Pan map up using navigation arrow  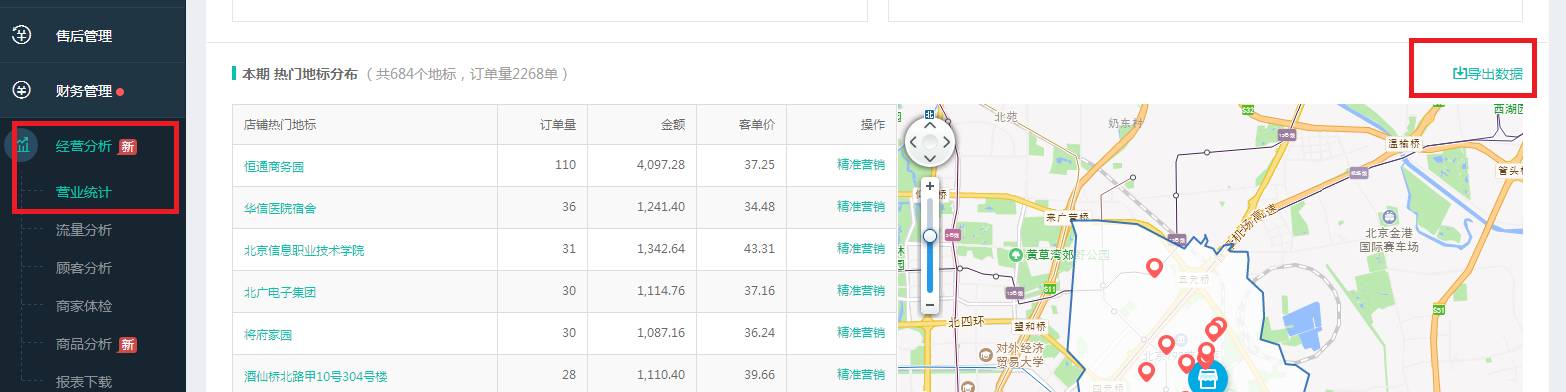(930, 125)
